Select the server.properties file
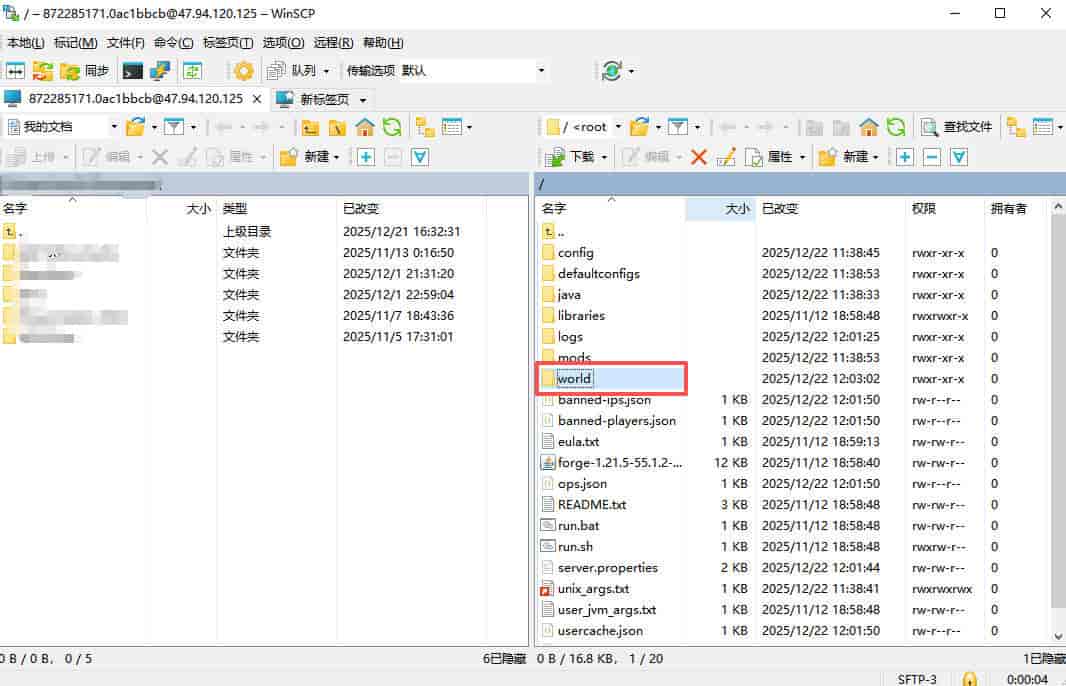1066x686 pixels. [607, 567]
